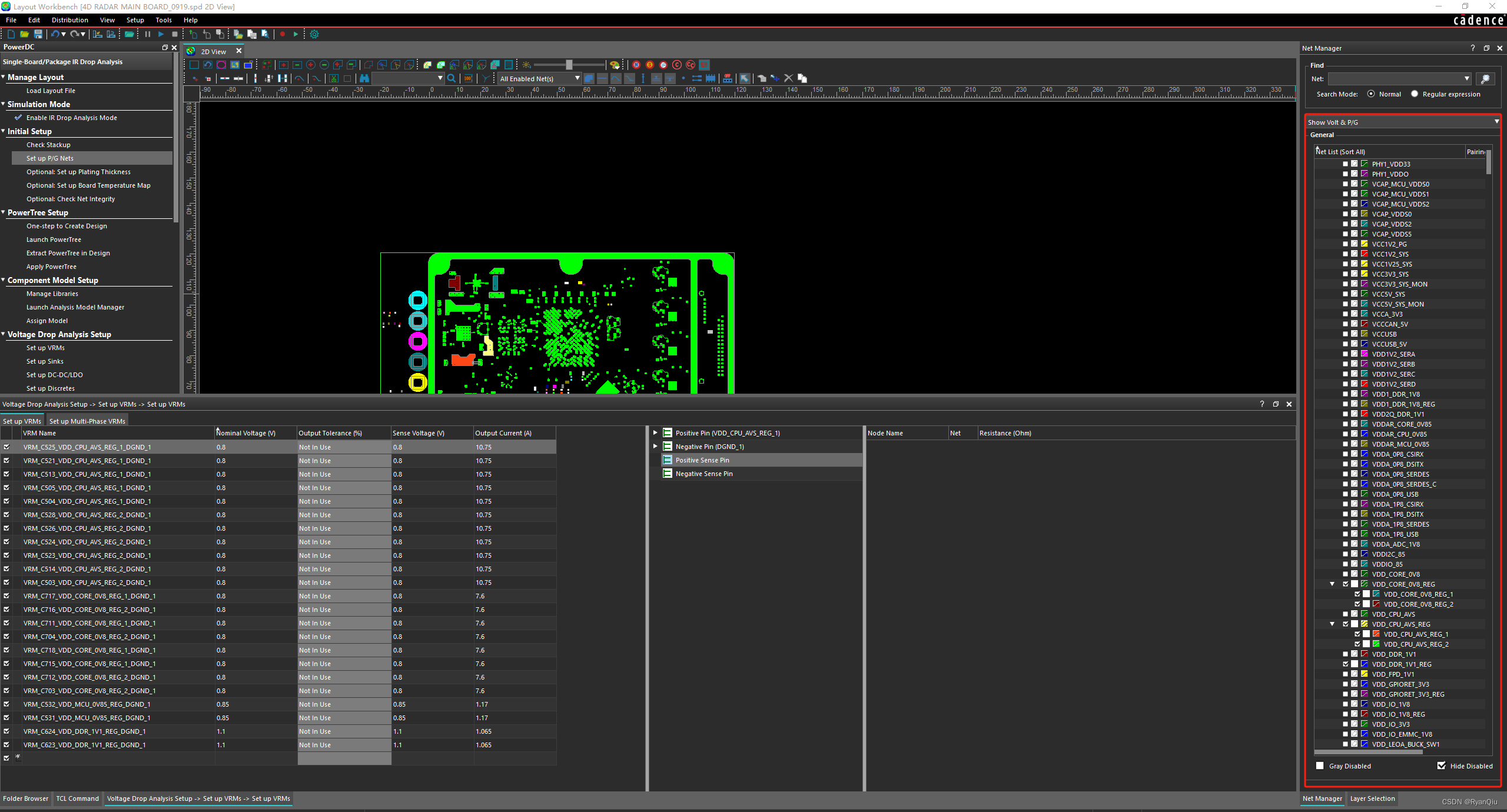Screen dimensions: 1507x812
Task: Uncheck the Hide Disabled checkbox
Action: 1442,766
